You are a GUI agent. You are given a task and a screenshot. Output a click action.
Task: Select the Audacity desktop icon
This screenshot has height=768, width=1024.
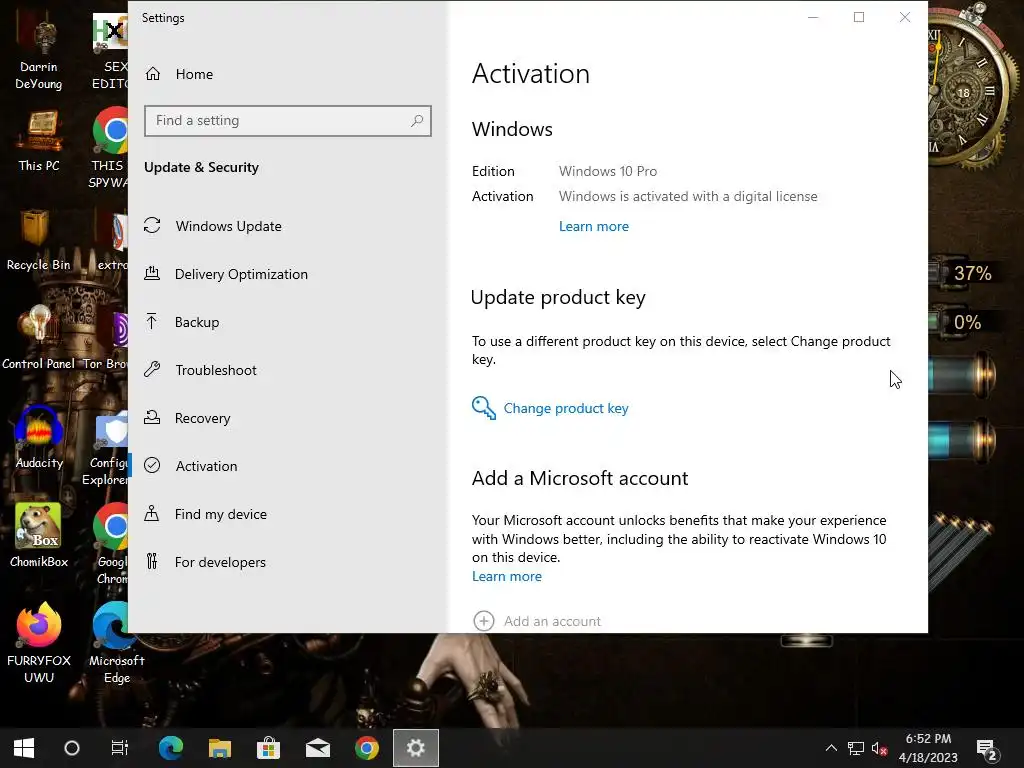[39, 438]
